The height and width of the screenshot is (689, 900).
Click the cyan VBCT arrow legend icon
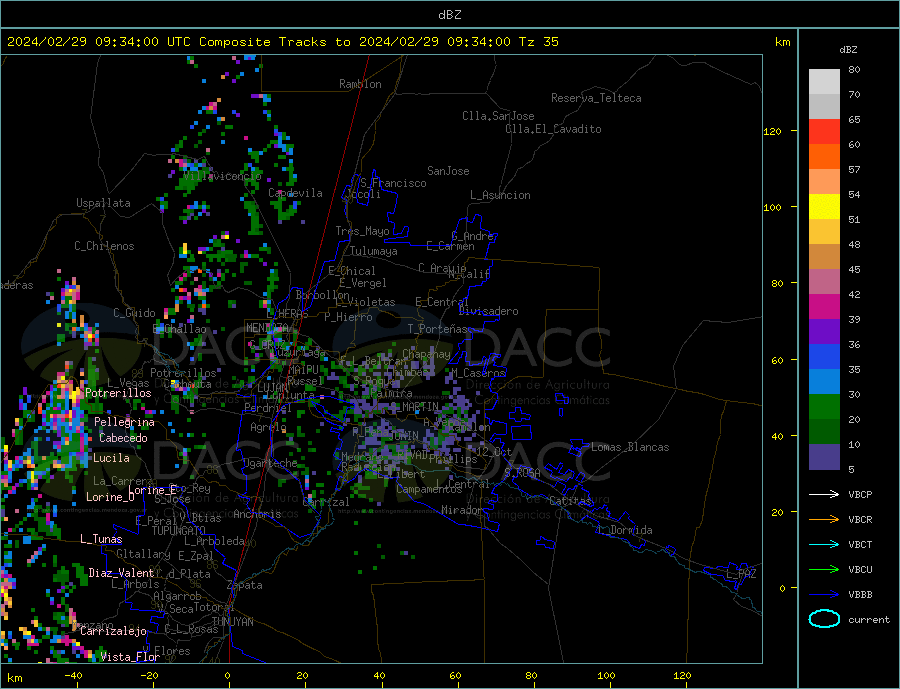[x=824, y=544]
